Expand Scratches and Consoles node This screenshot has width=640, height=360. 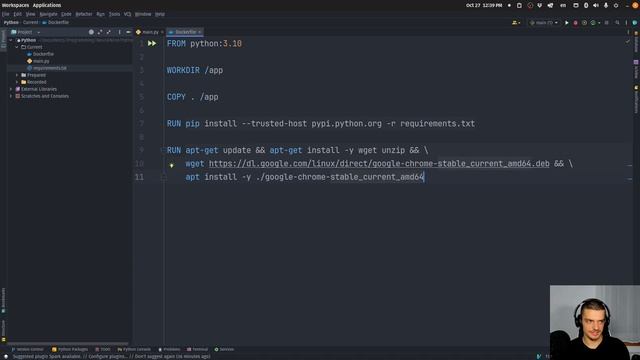click(11, 96)
